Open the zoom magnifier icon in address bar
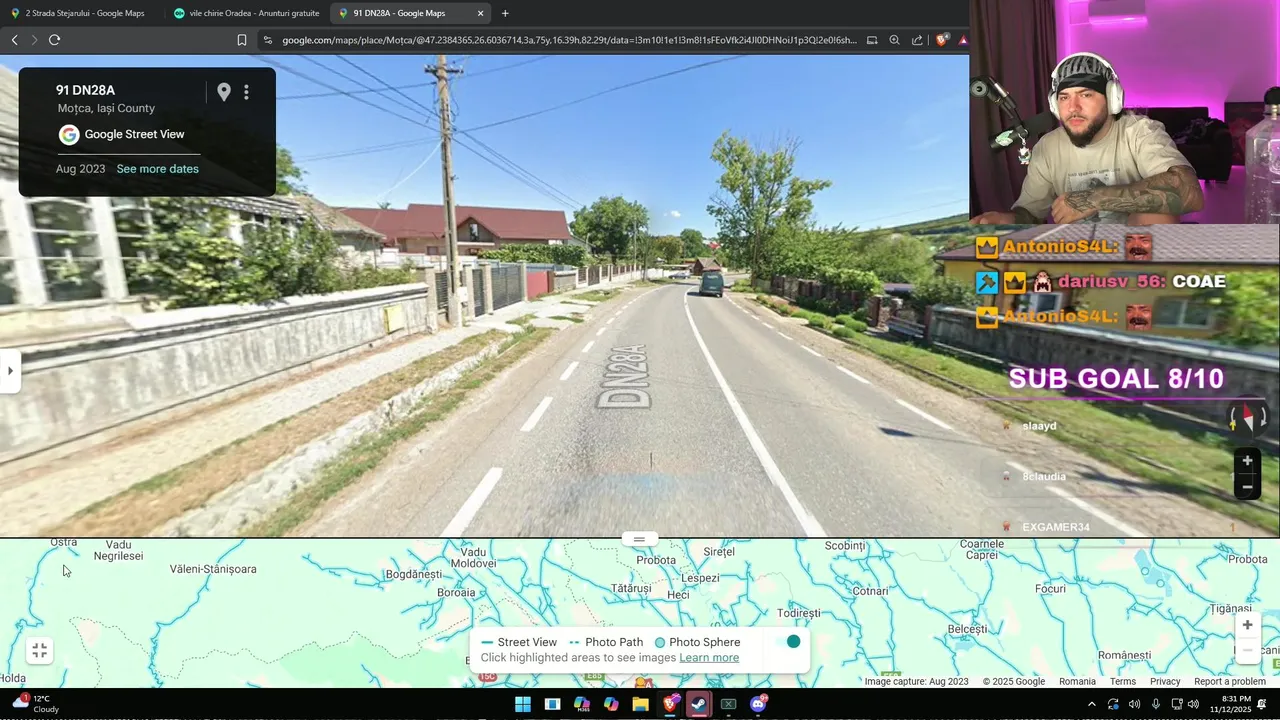 pos(894,40)
